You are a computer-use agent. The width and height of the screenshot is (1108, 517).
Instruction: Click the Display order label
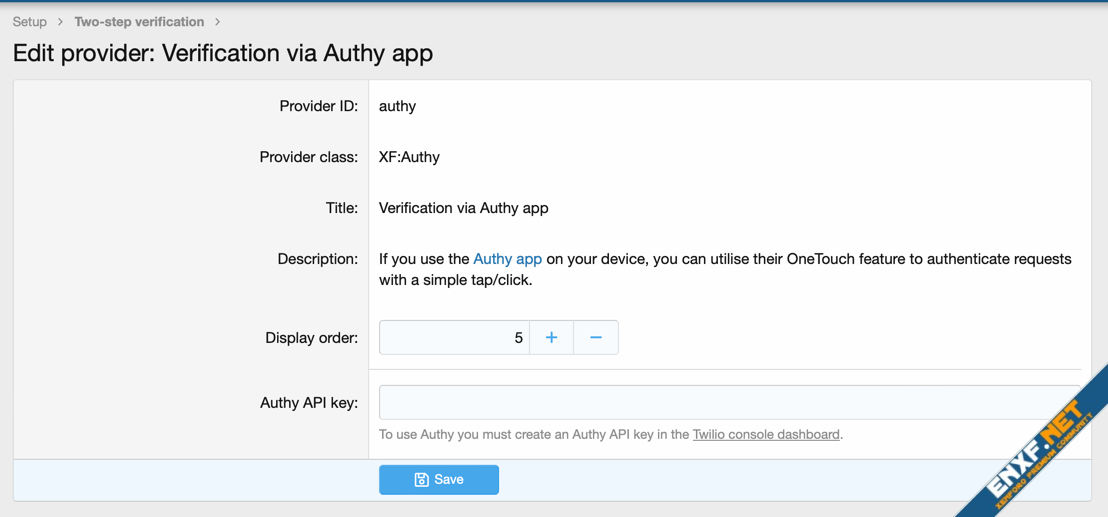tap(311, 338)
